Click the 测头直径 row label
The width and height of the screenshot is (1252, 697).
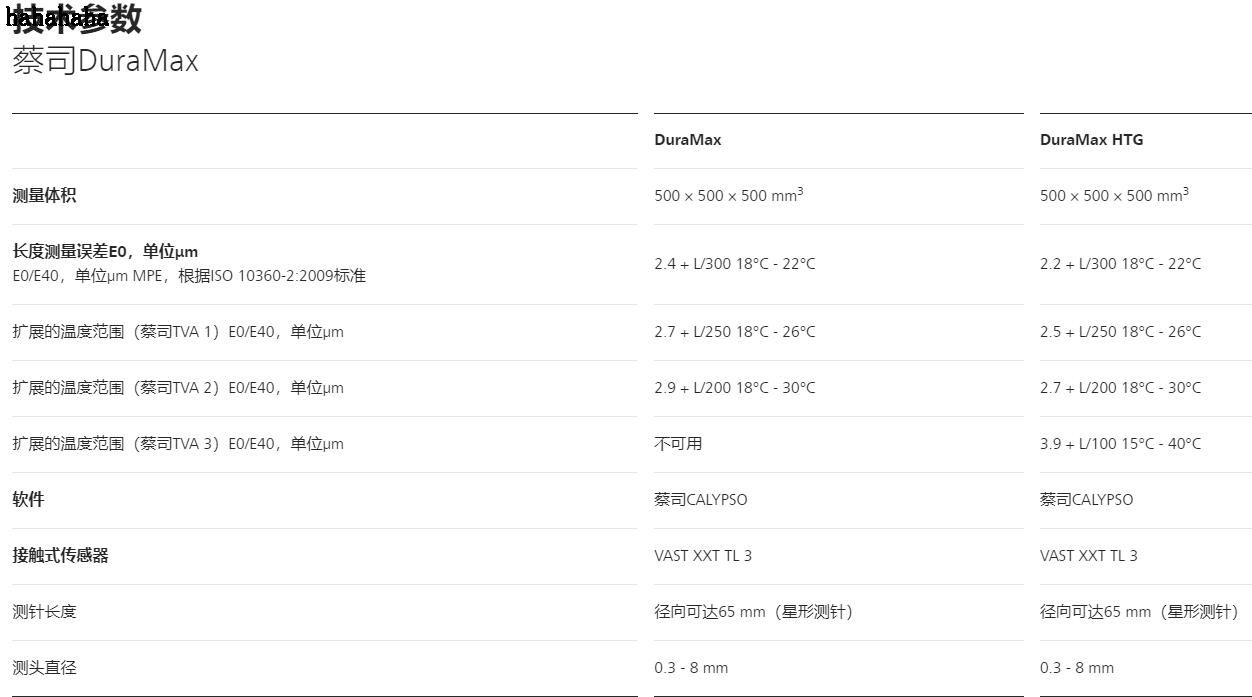point(44,668)
